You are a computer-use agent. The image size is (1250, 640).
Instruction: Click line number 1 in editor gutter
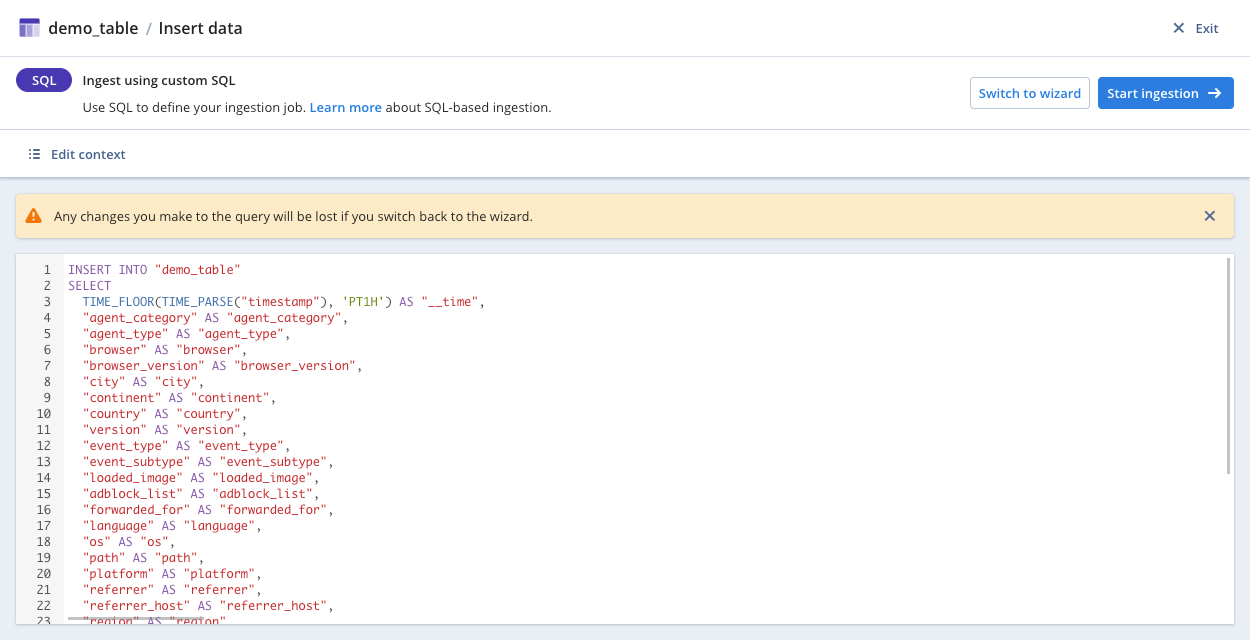(x=47, y=270)
